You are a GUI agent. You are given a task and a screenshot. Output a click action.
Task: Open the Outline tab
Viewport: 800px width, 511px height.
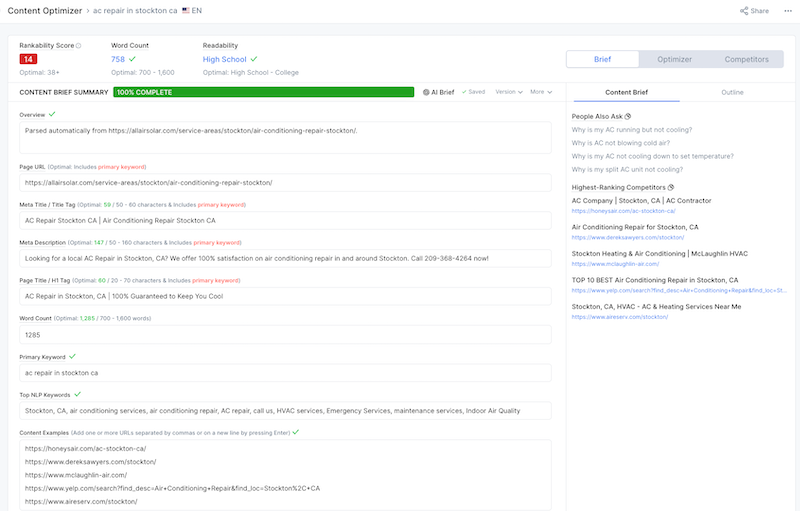point(732,92)
